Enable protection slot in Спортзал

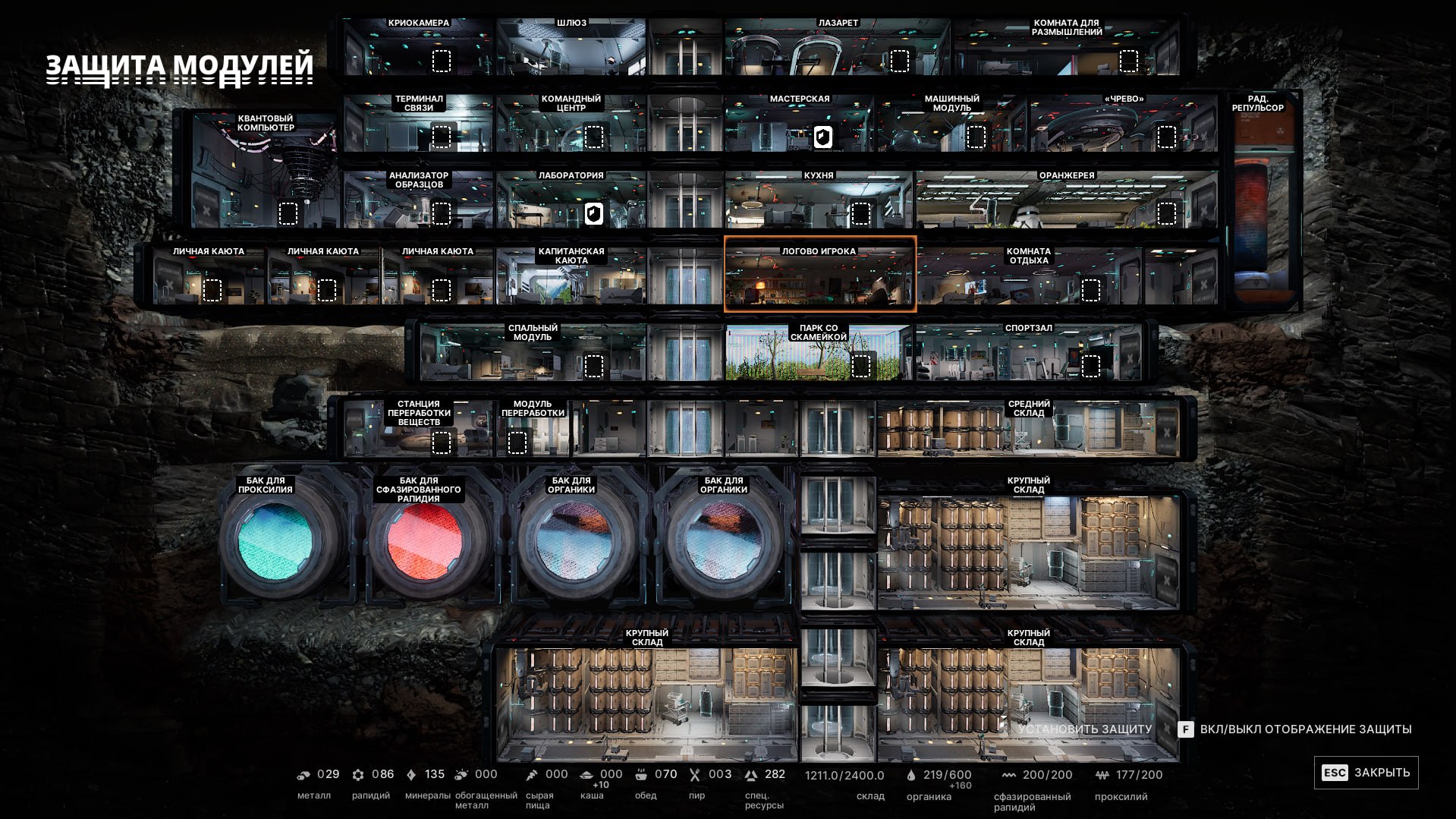(1091, 367)
